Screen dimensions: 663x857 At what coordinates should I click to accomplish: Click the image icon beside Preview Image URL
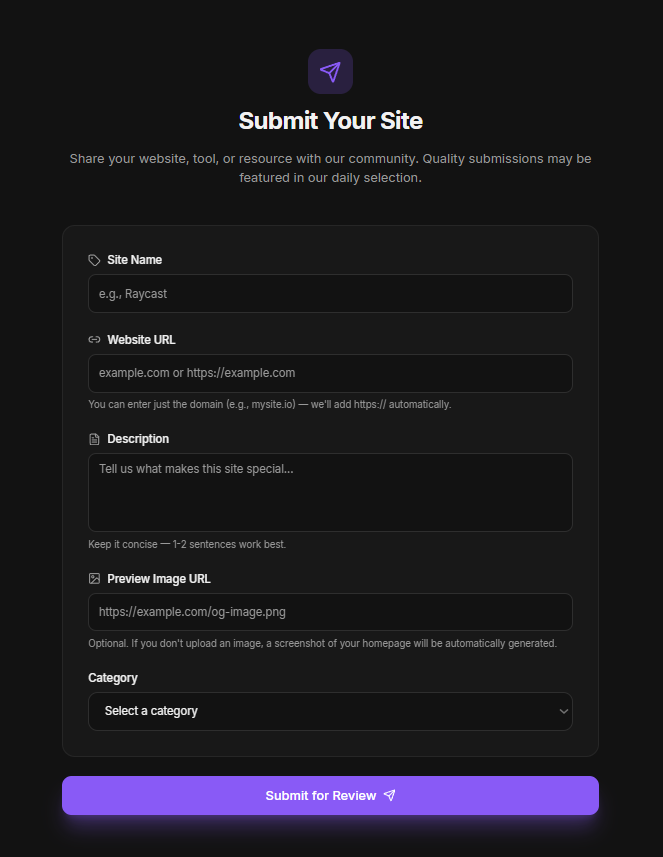(93, 578)
